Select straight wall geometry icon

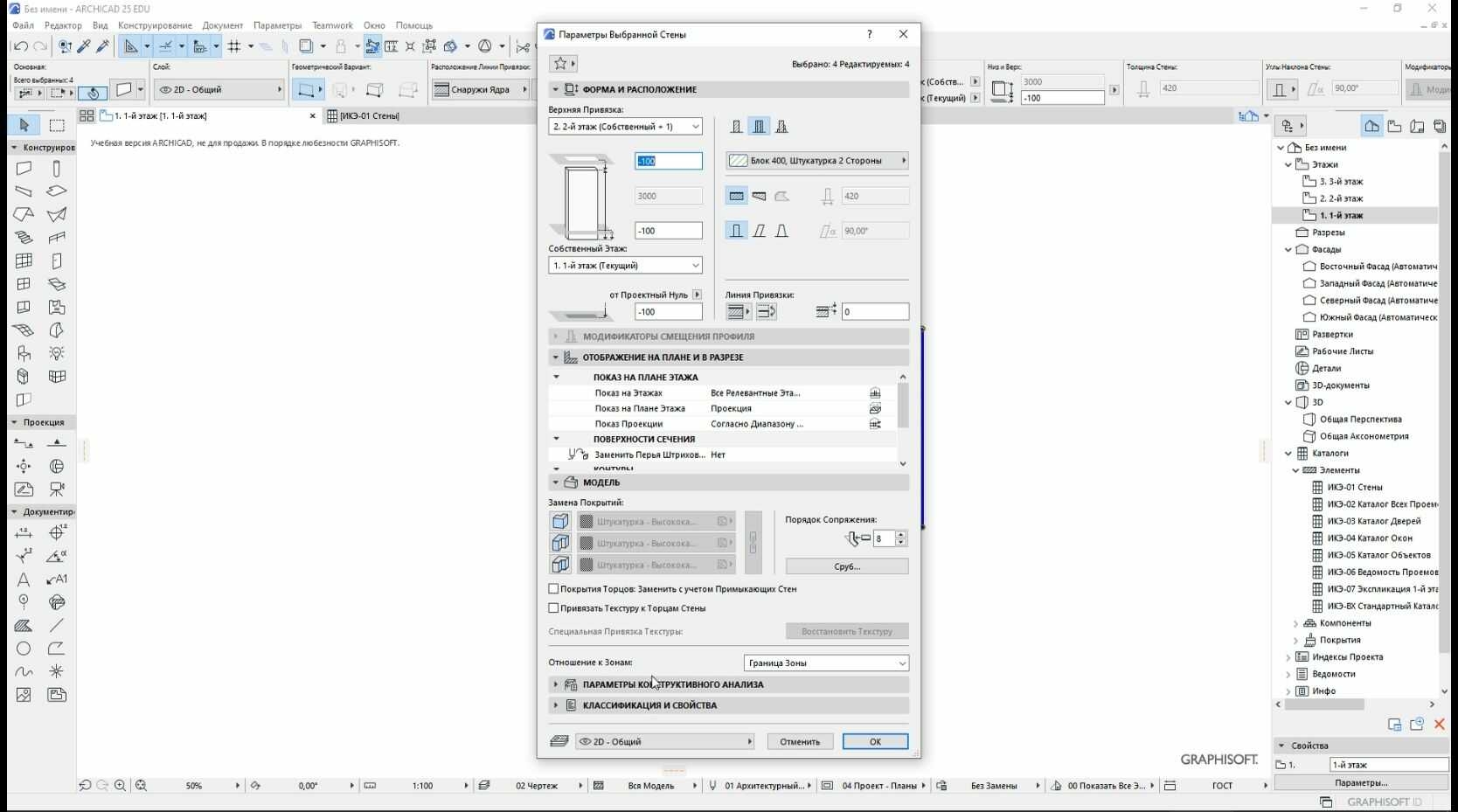737,196
